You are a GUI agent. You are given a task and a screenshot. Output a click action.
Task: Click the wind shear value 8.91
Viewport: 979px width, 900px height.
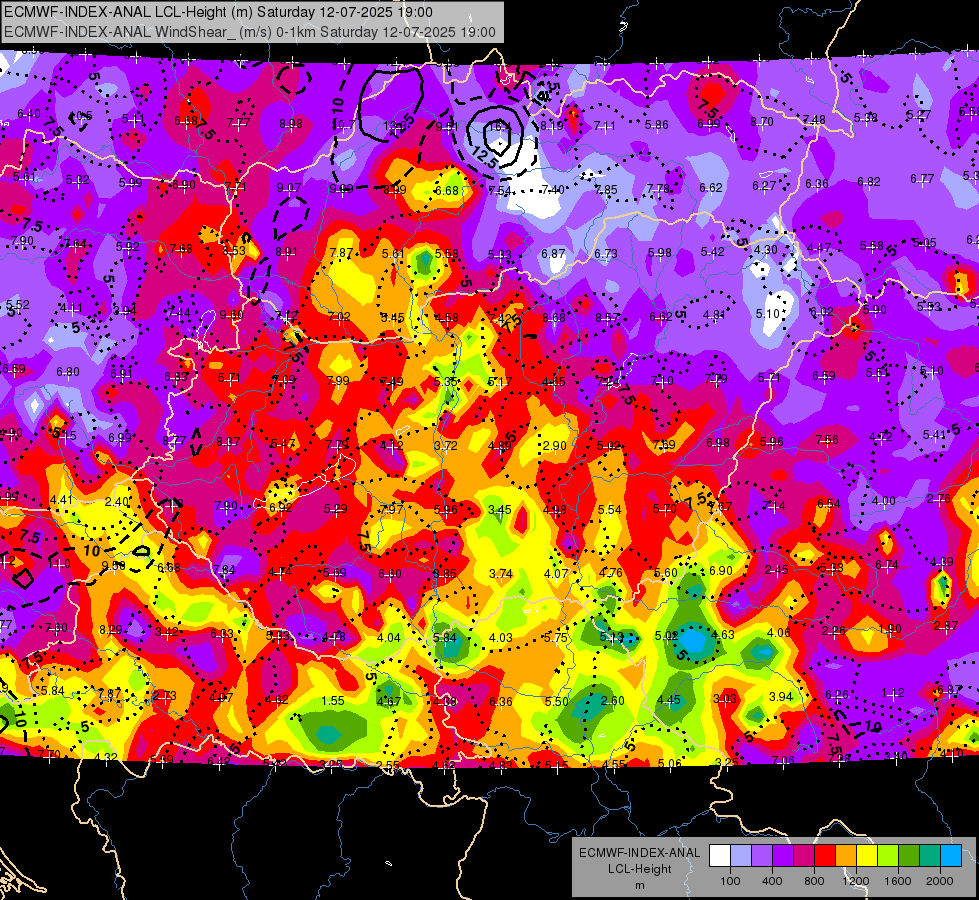(x=287, y=252)
